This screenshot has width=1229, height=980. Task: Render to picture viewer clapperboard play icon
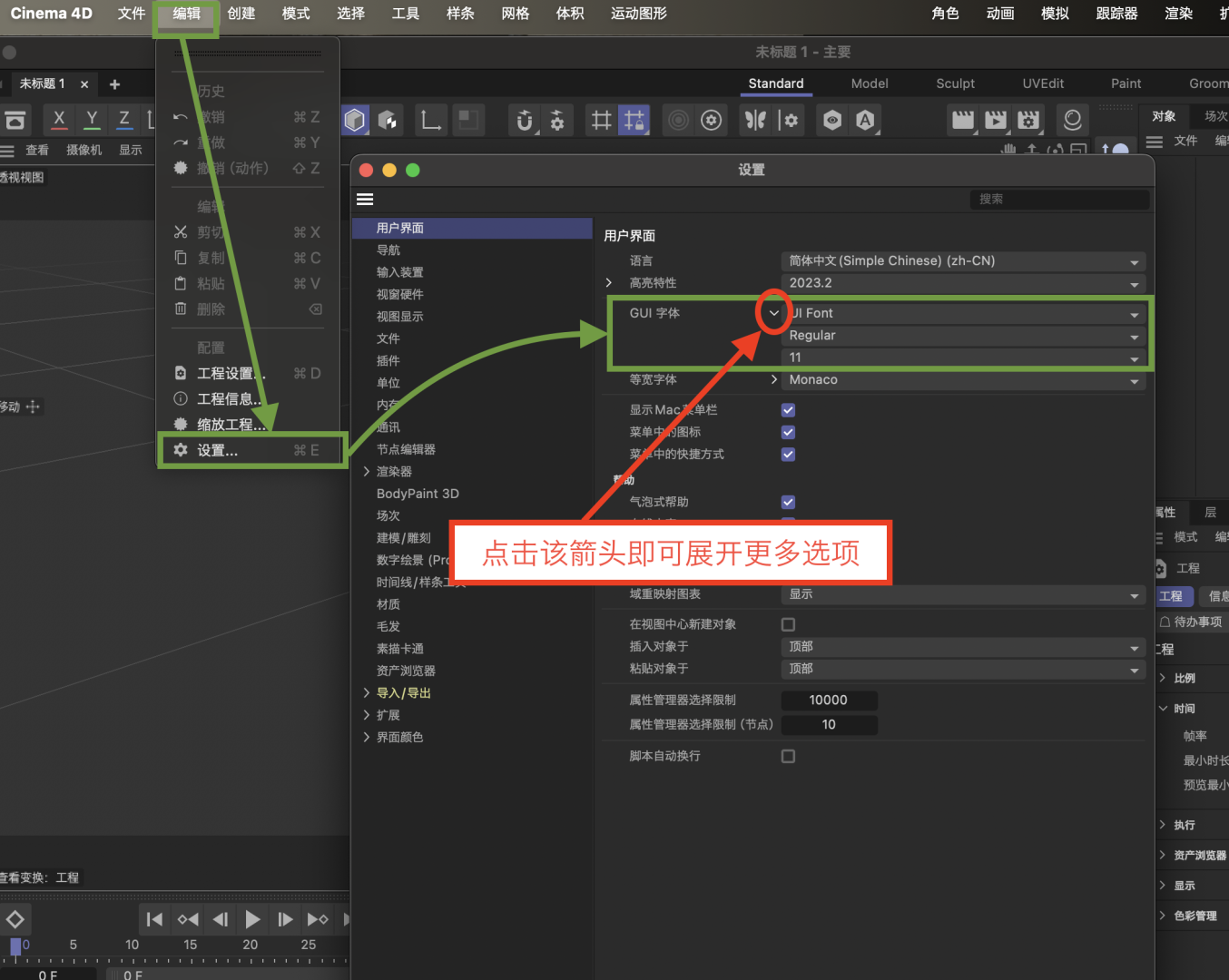(x=996, y=120)
